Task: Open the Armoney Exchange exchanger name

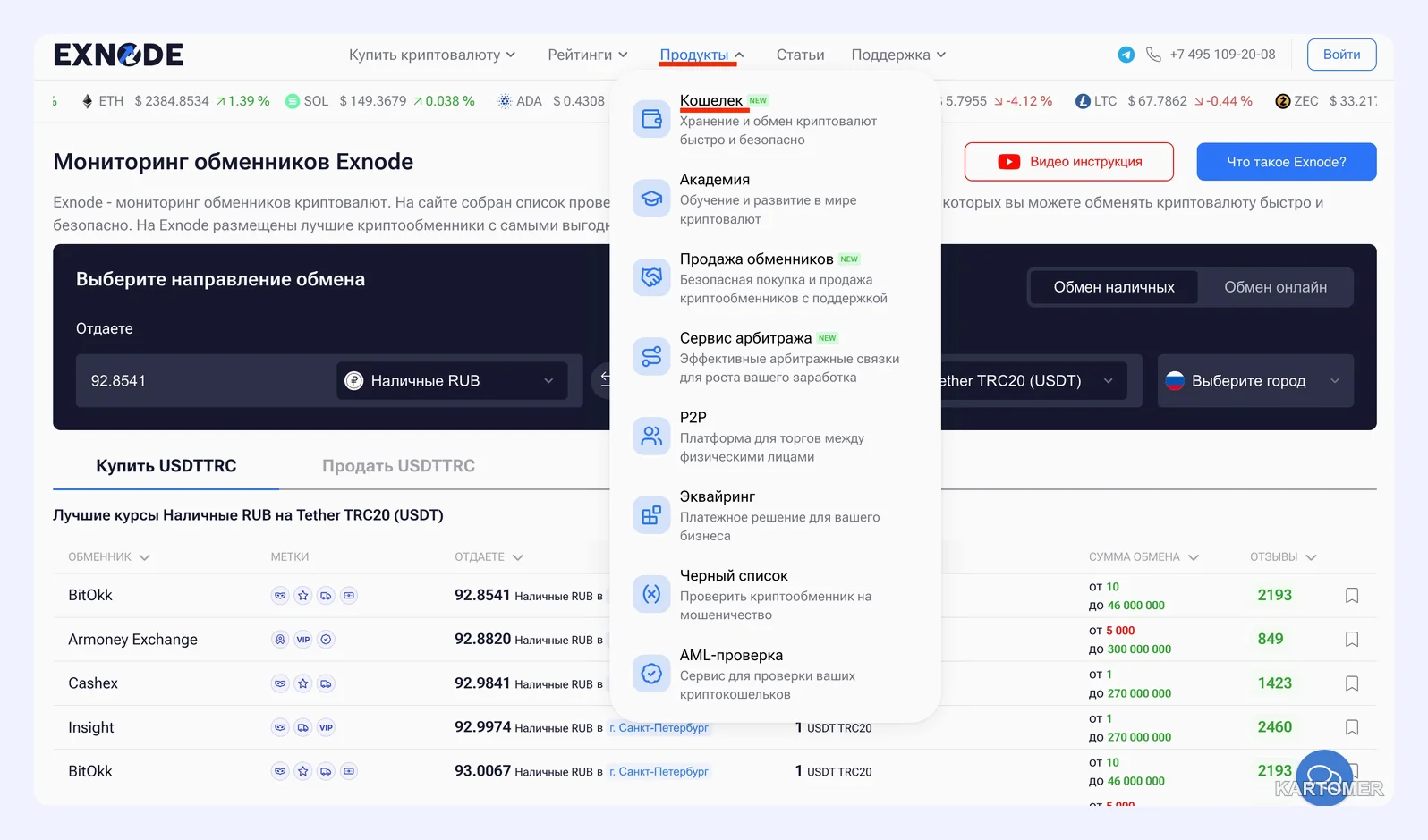Action: point(132,640)
